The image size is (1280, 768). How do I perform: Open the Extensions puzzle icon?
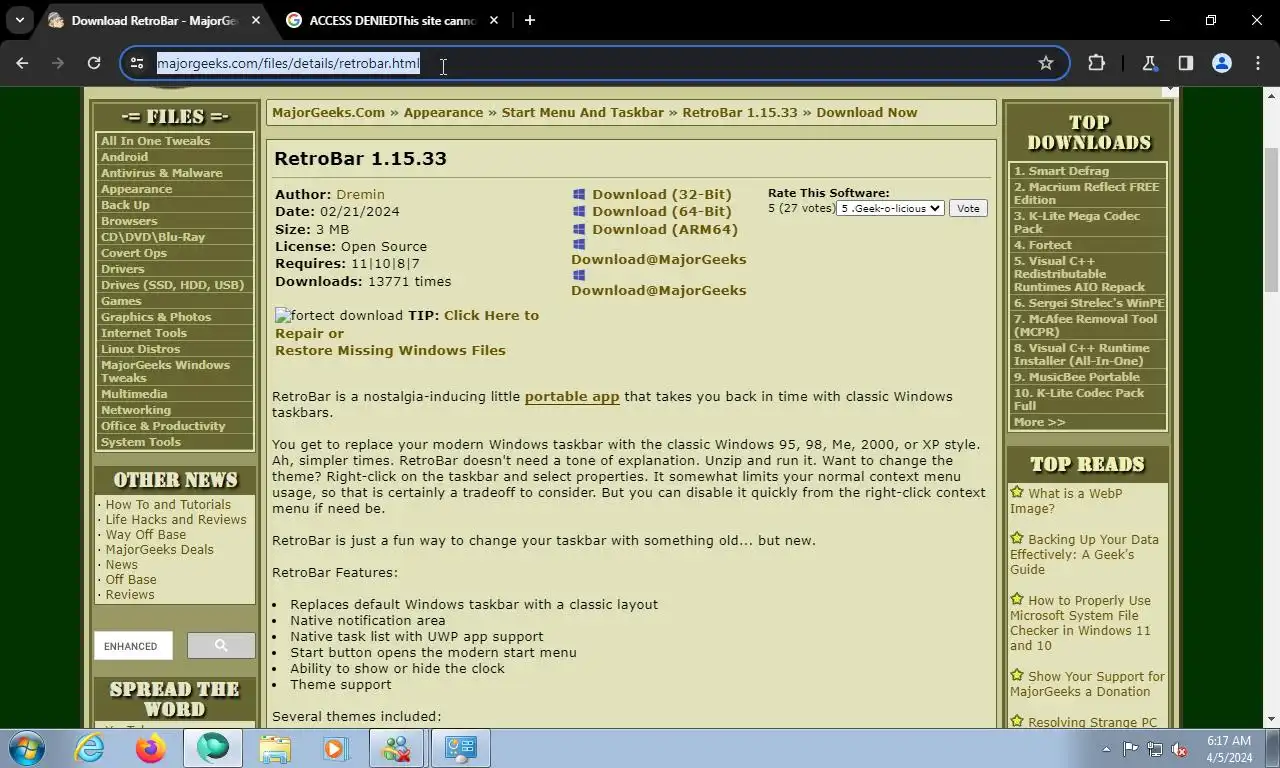1097,63
